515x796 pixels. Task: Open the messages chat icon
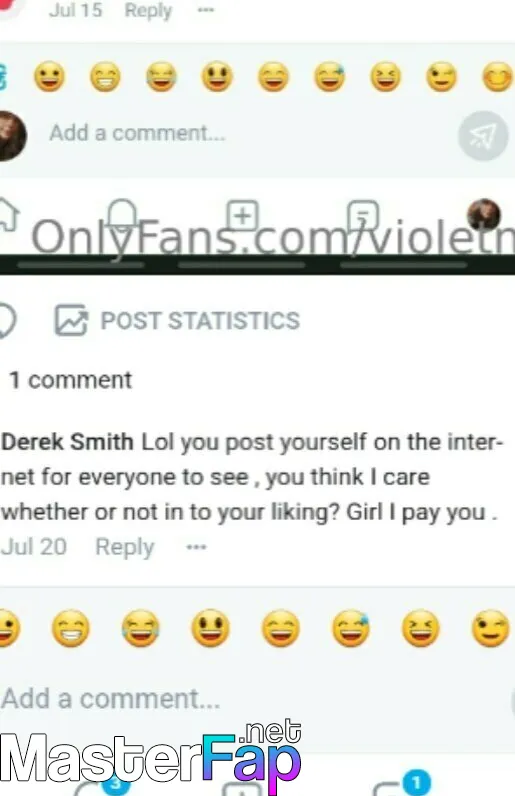click(x=363, y=216)
